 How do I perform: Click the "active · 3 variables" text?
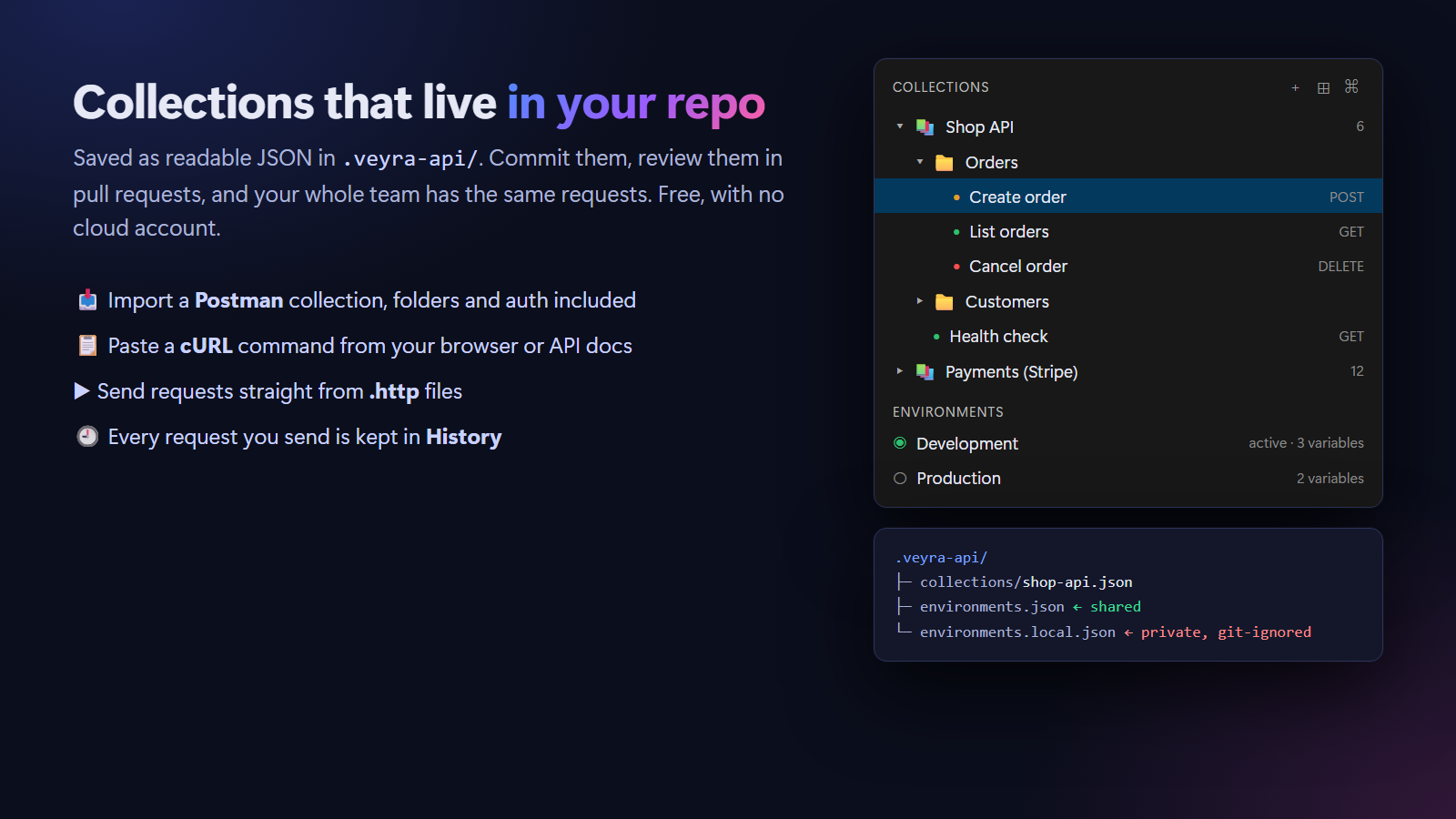[x=1306, y=443]
